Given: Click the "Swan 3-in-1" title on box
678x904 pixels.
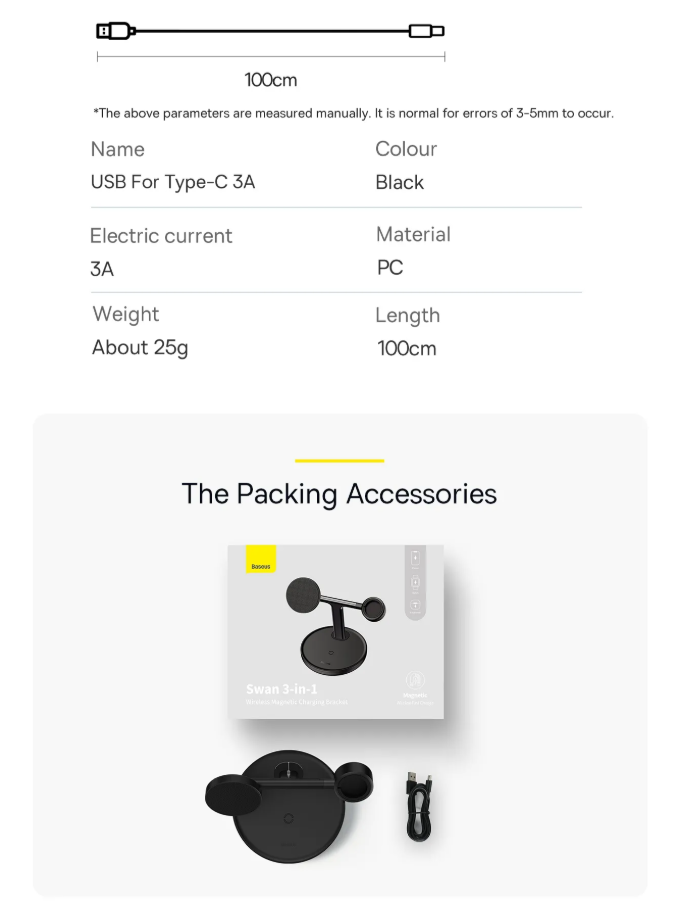Looking at the screenshot, I should coord(283,689).
